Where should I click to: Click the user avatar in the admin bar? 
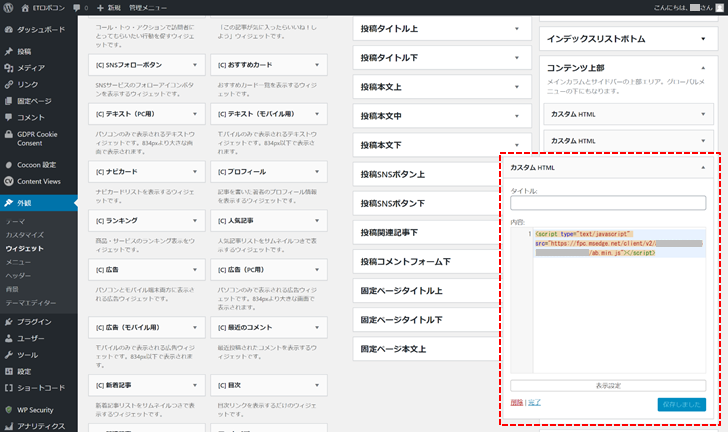coord(719,7)
